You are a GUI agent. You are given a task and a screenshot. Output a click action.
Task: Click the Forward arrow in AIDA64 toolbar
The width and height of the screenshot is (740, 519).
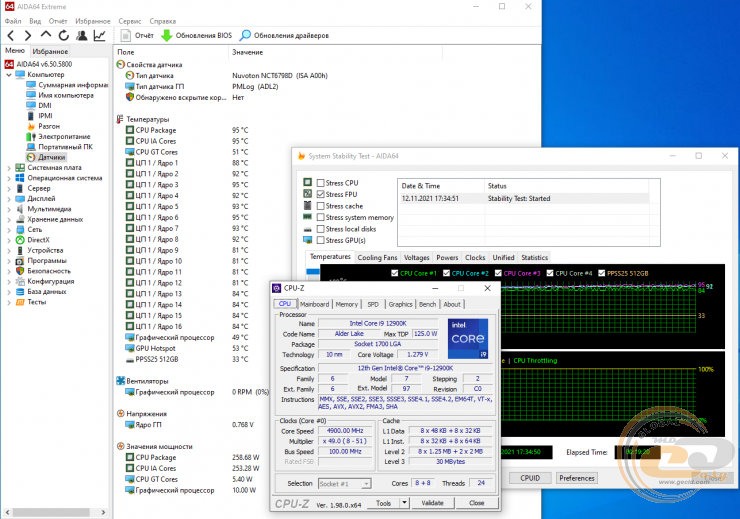pos(28,35)
